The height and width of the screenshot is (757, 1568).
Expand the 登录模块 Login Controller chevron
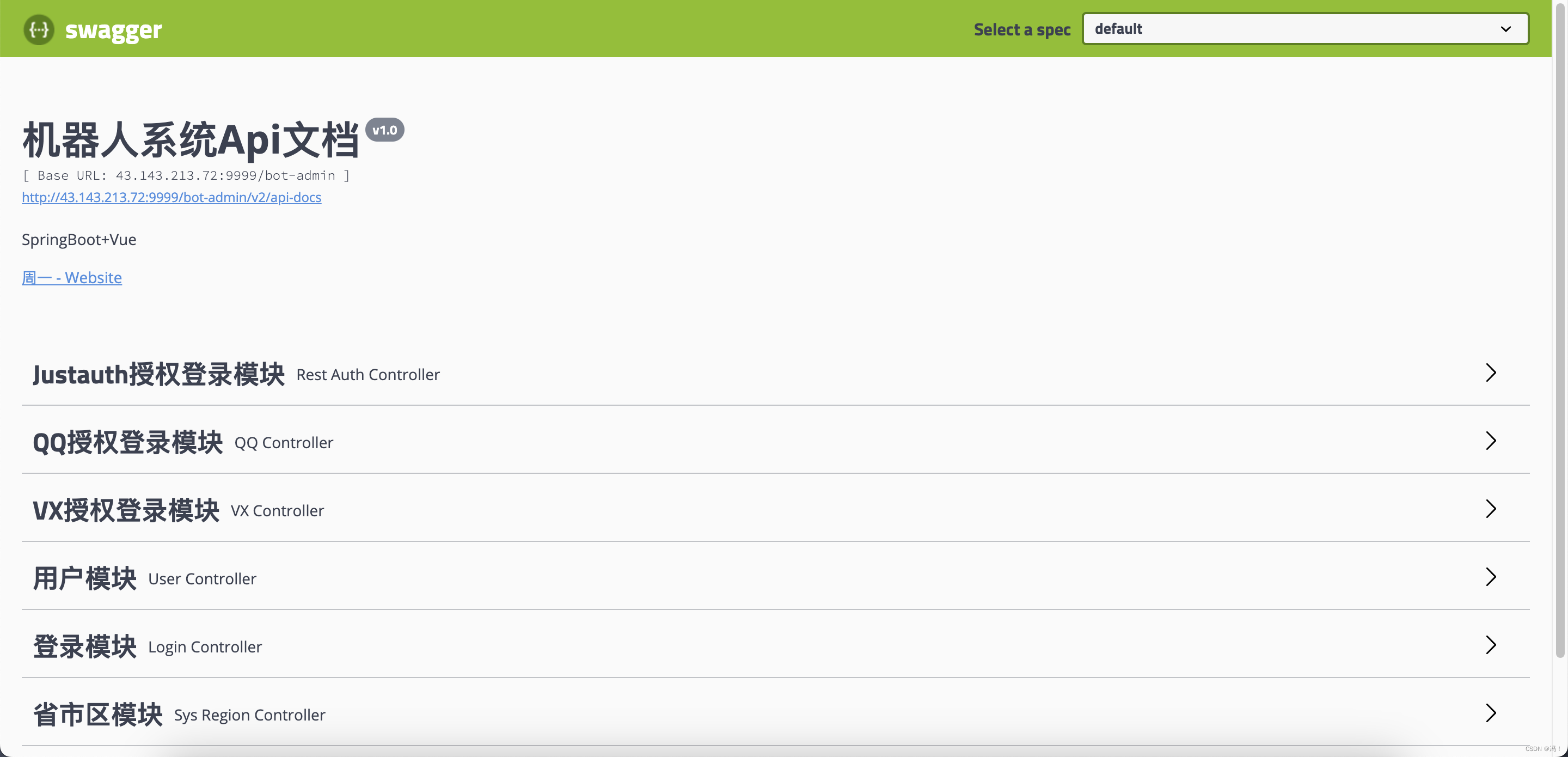click(x=1491, y=645)
